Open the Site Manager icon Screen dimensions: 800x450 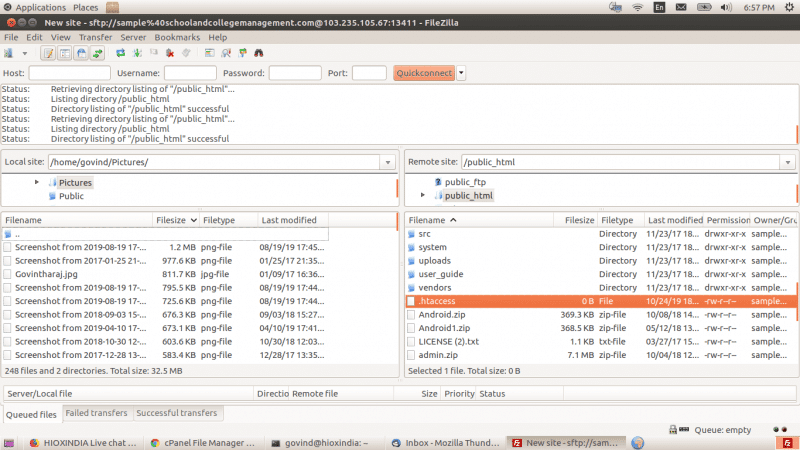(9, 53)
